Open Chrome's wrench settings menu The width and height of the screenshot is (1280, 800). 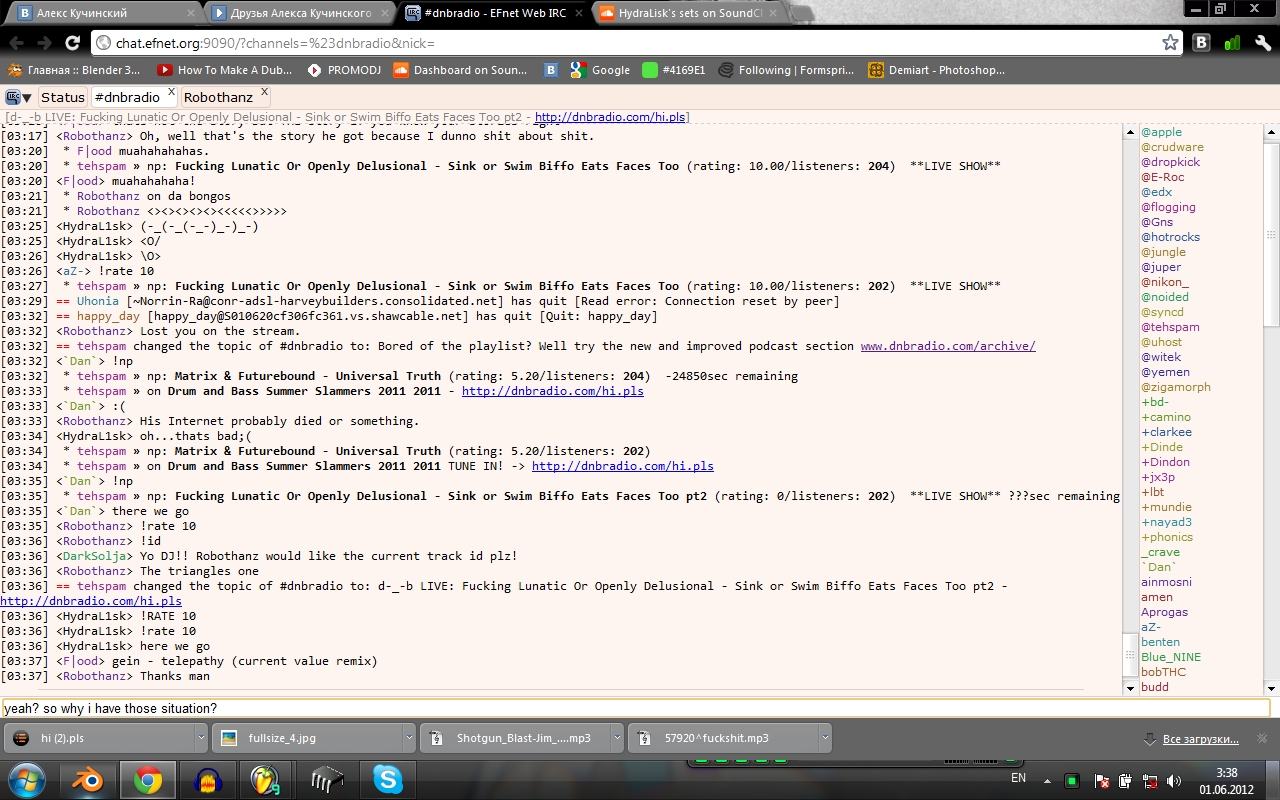(1262, 43)
